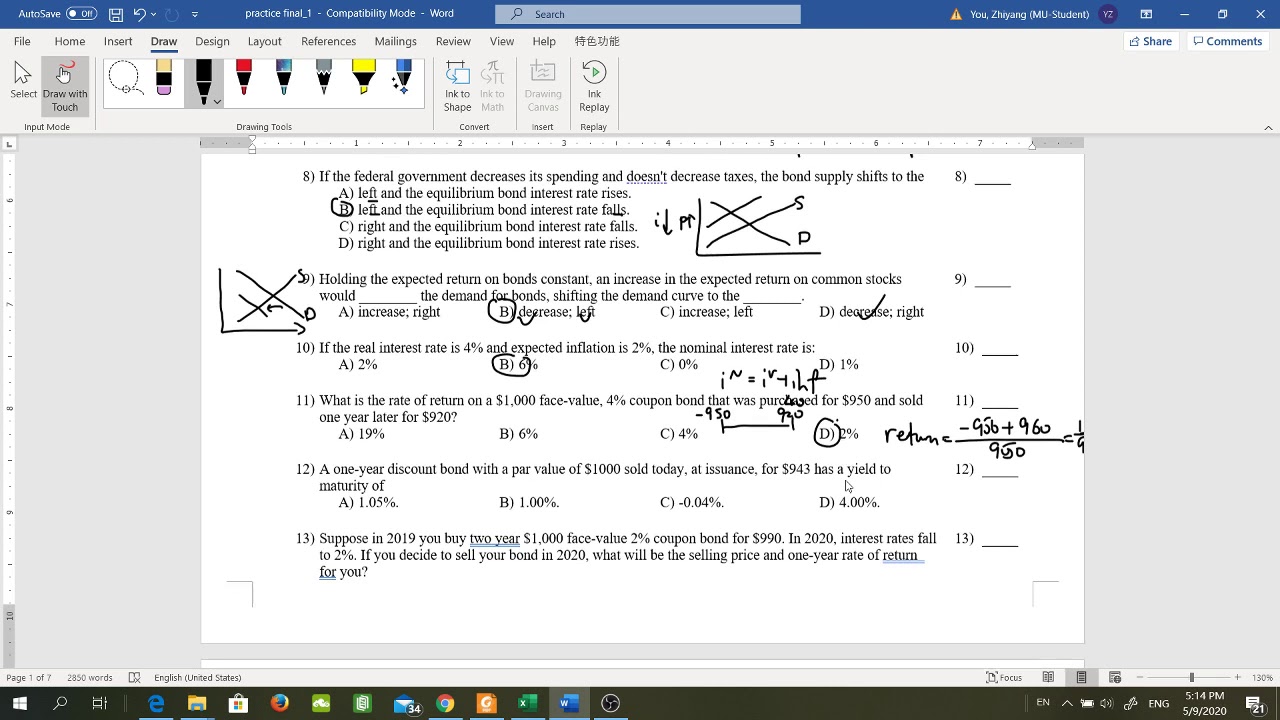Adjust the zoom slider
Viewport: 1280px width, 720px height.
click(x=1192, y=678)
